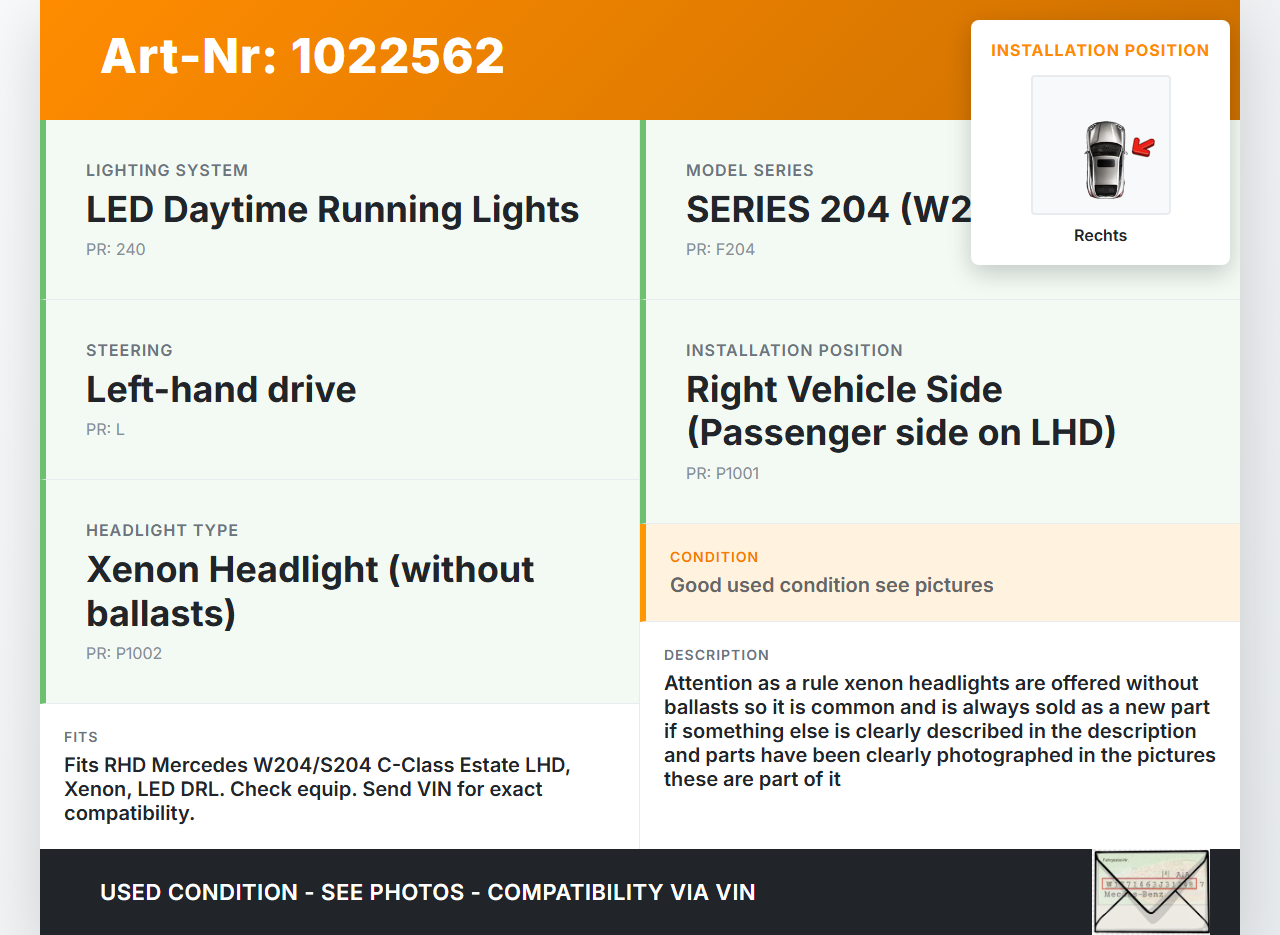Click the orange "INSTALLATION POSITION" popup title
The width and height of the screenshot is (1280, 935).
pos(1100,50)
